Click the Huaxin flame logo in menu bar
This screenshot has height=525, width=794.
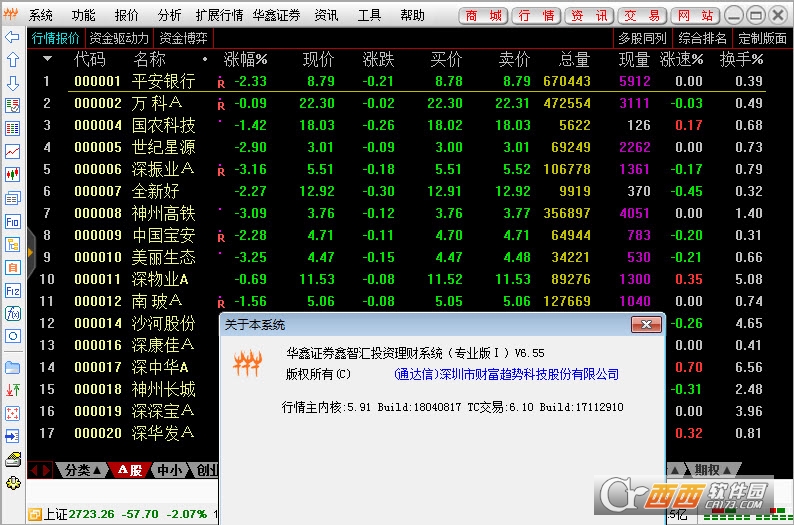pos(11,14)
